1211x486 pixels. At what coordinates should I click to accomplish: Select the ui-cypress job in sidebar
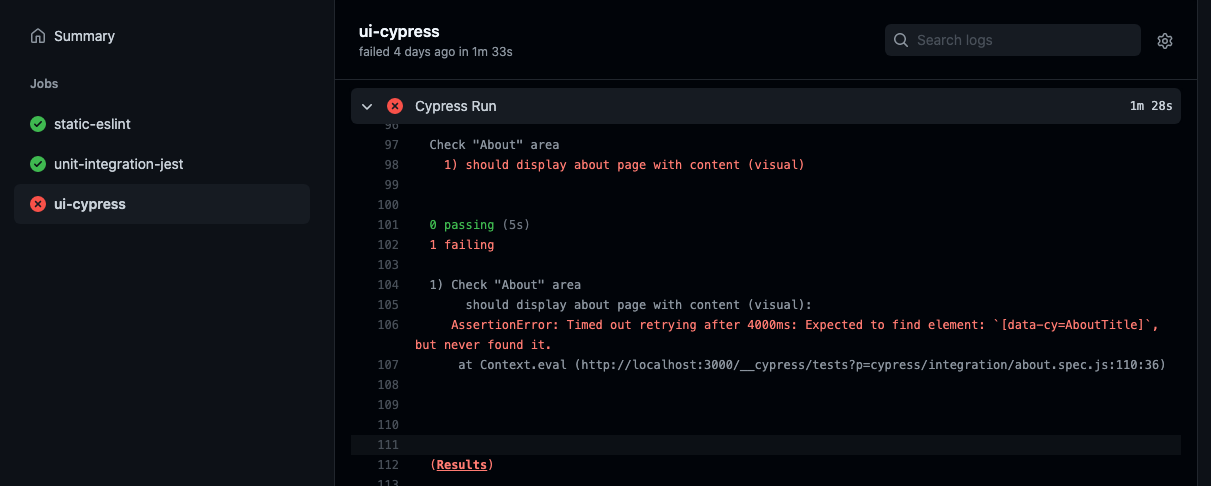click(x=162, y=204)
